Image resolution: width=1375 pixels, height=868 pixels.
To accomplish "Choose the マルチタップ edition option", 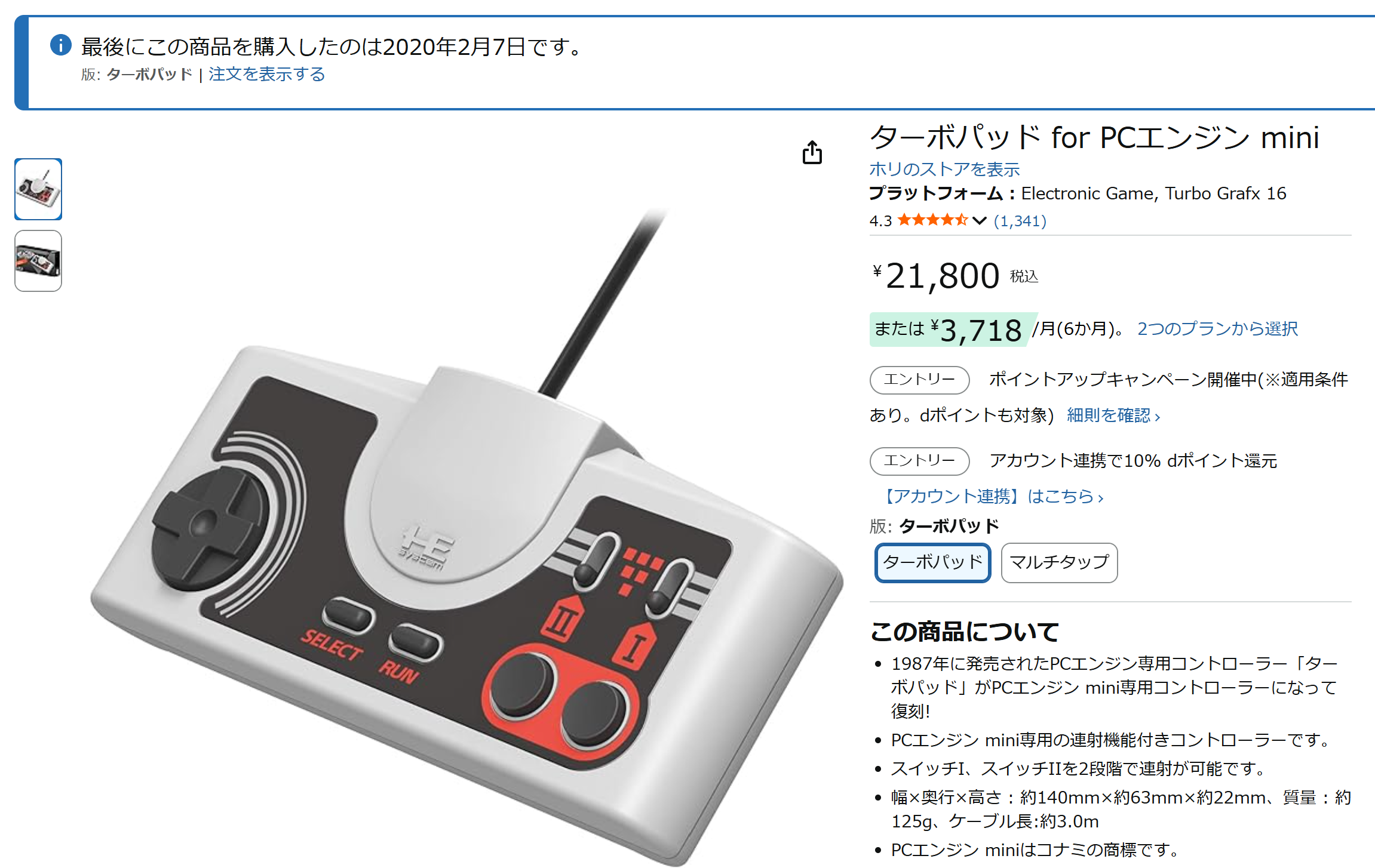I will tap(1059, 562).
